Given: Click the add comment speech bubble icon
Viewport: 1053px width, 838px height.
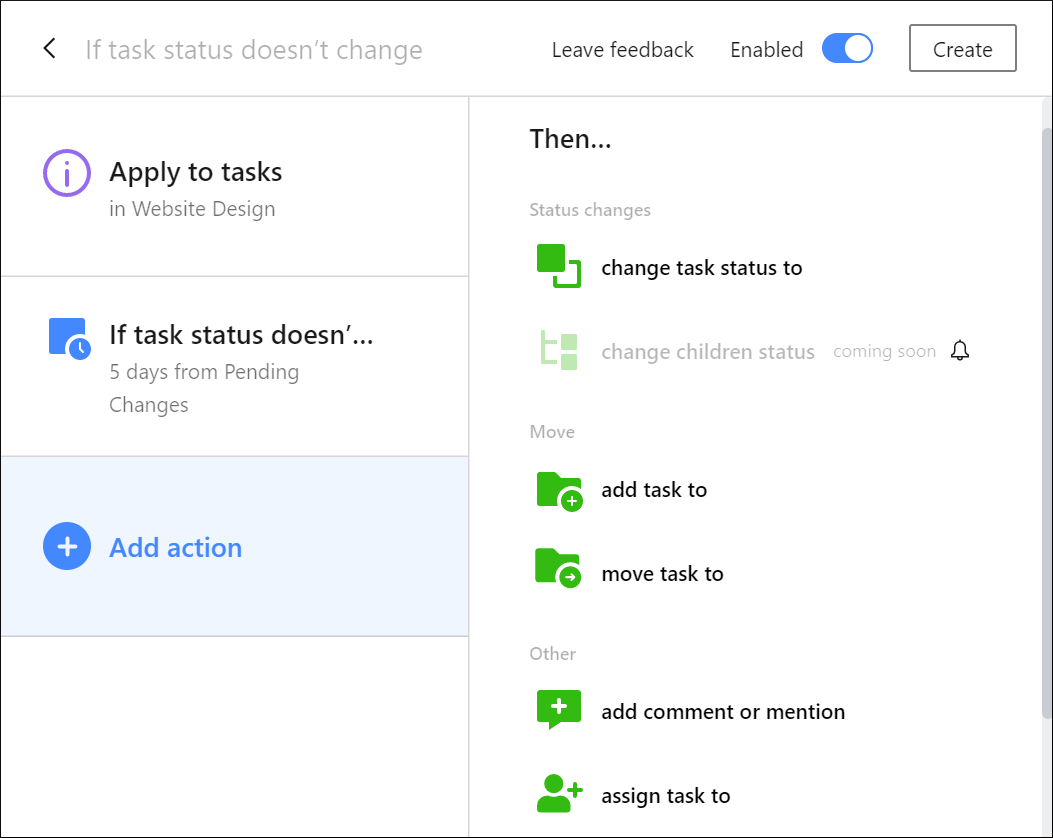Looking at the screenshot, I should coord(558,711).
